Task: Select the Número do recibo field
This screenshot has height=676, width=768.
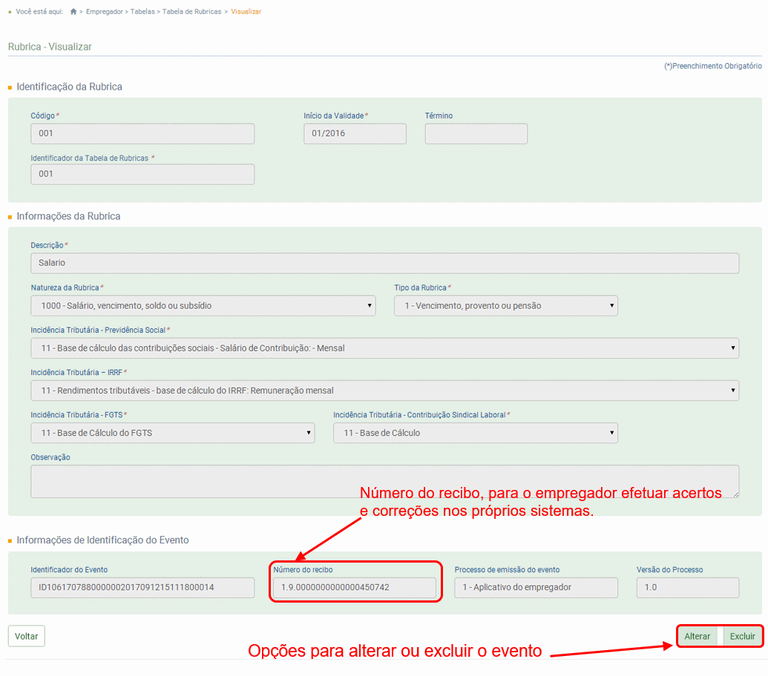Action: 354,588
